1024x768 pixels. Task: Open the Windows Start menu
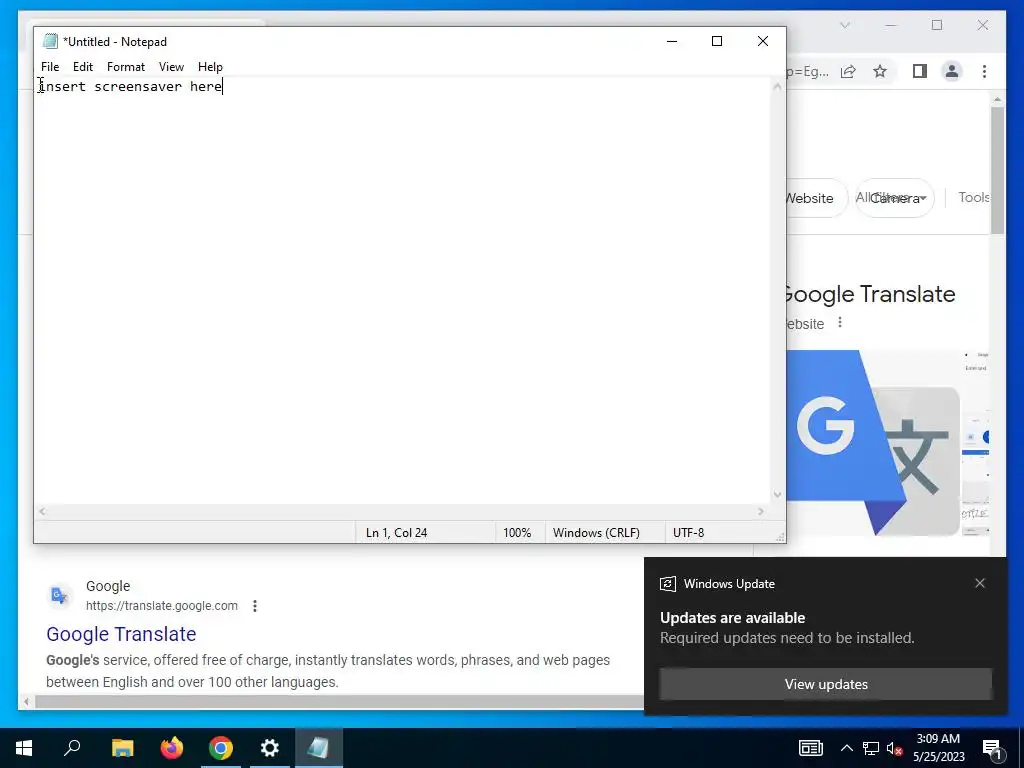pos(24,748)
